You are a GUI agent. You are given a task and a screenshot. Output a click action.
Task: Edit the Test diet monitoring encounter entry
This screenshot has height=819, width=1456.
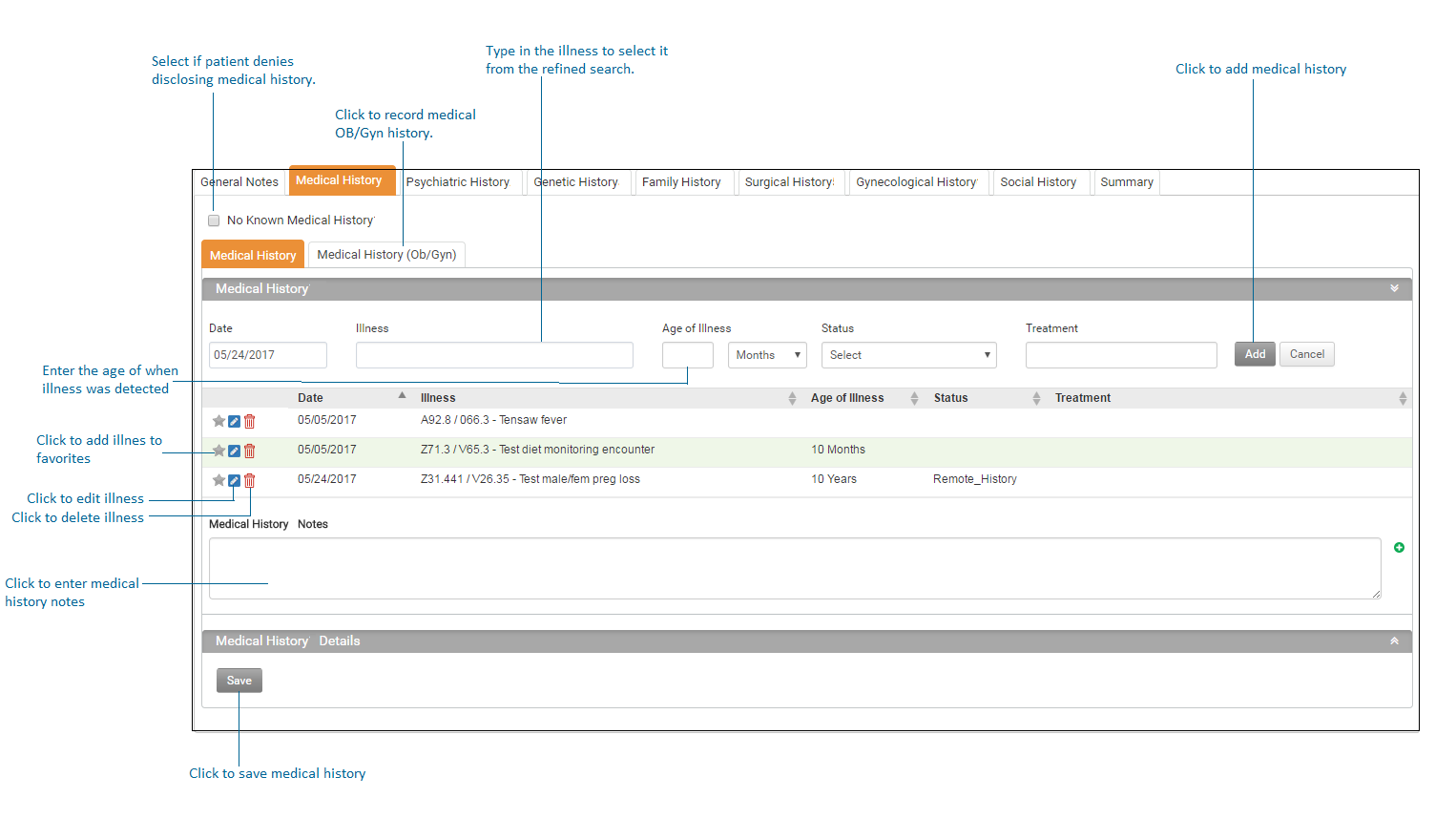click(234, 451)
